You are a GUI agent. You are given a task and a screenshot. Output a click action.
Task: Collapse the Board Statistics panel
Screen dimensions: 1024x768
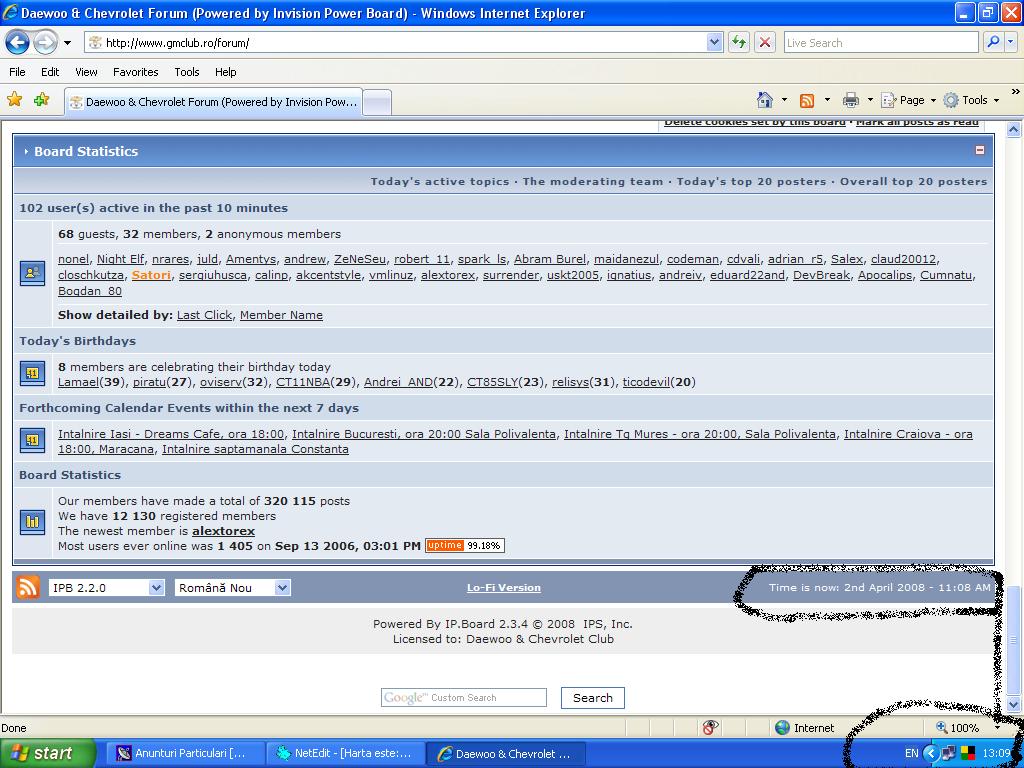coord(980,150)
